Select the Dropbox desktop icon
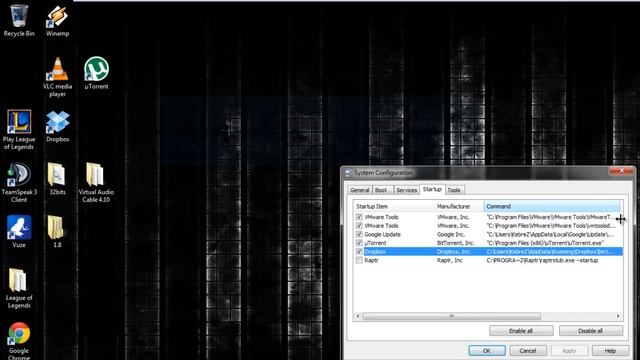The height and width of the screenshot is (360, 640). click(x=57, y=127)
